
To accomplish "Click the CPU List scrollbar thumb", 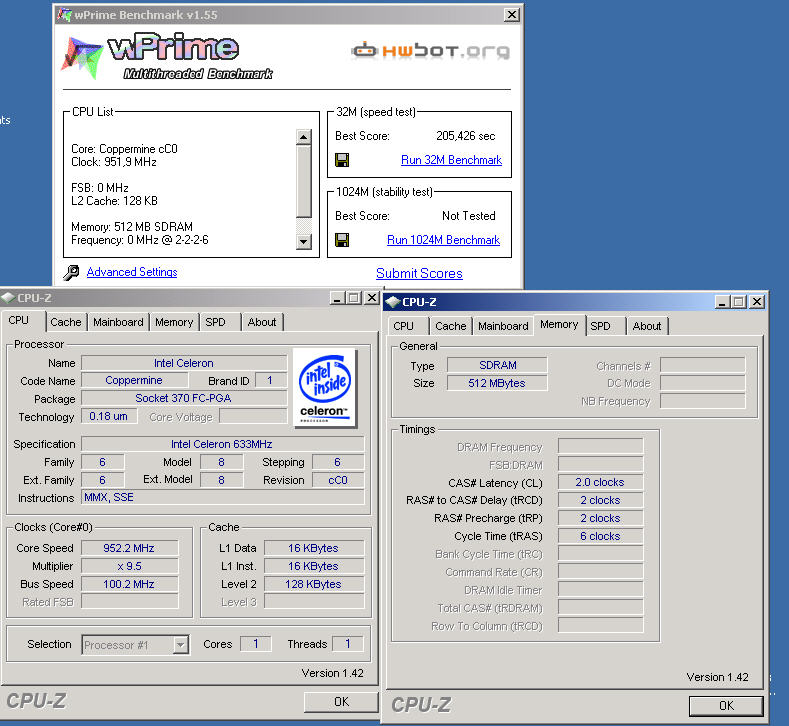I will tap(303, 182).
